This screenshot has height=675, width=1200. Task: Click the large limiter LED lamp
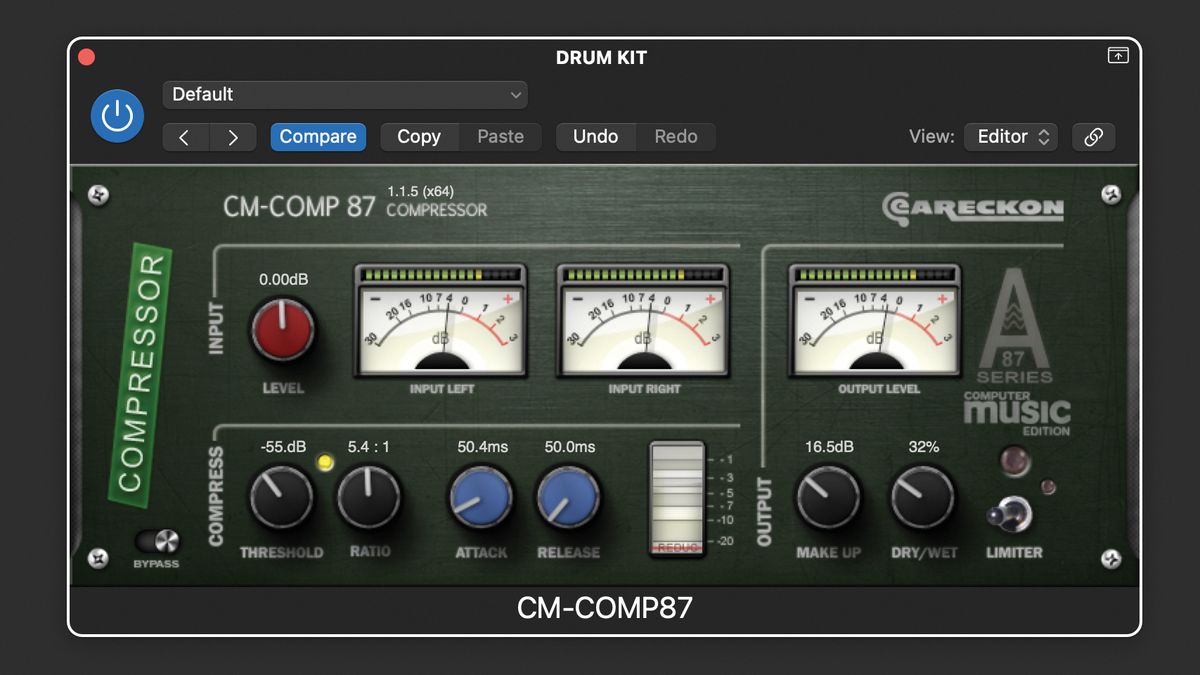click(x=1013, y=461)
